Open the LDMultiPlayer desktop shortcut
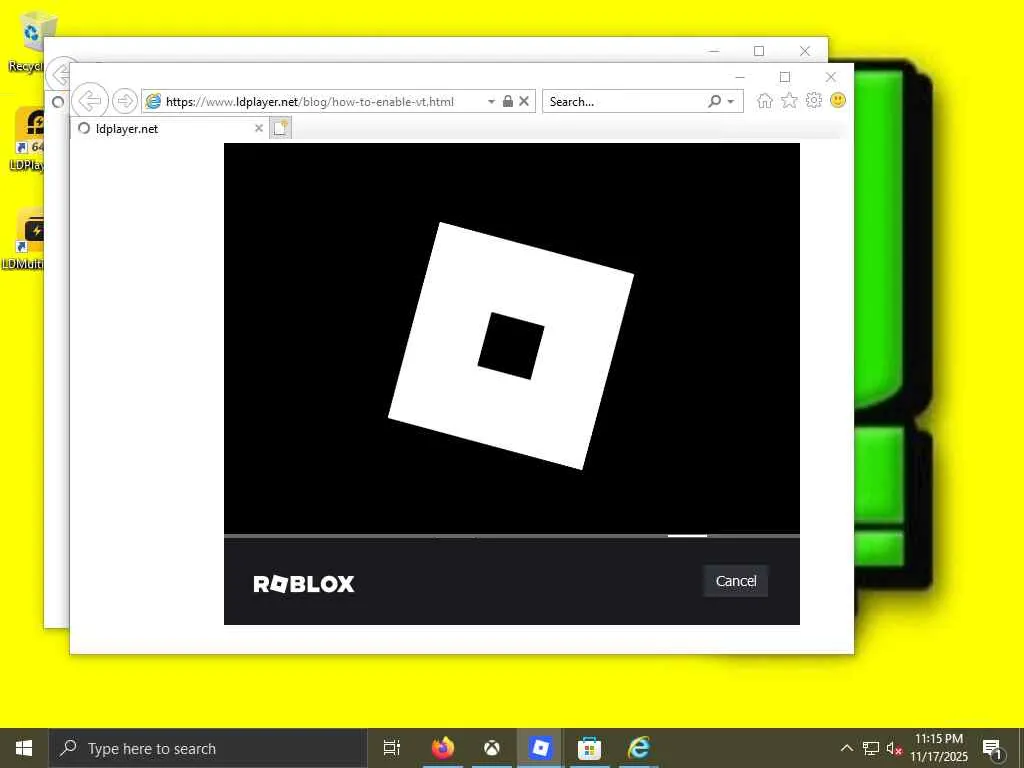Viewport: 1024px width, 768px height. point(23,238)
